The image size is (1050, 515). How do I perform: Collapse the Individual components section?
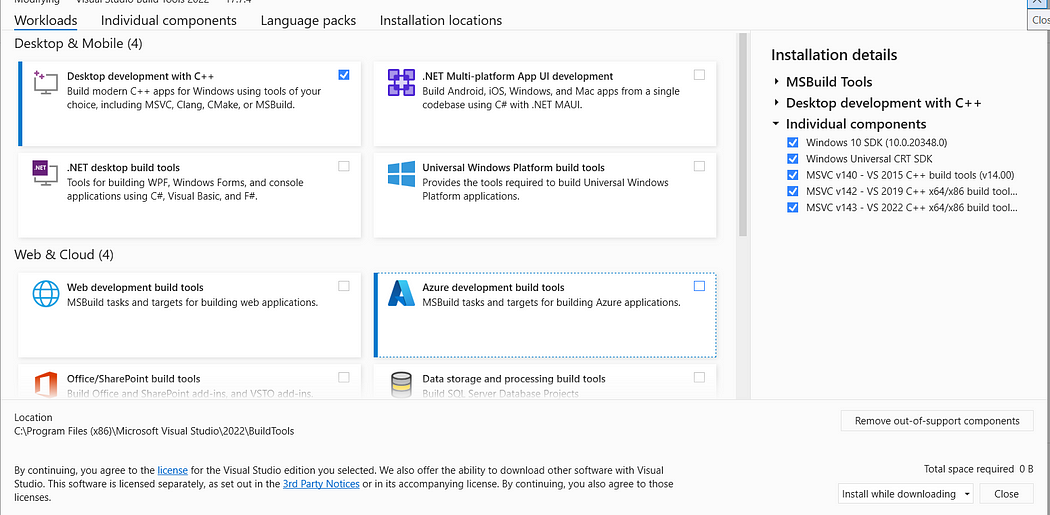click(776, 124)
